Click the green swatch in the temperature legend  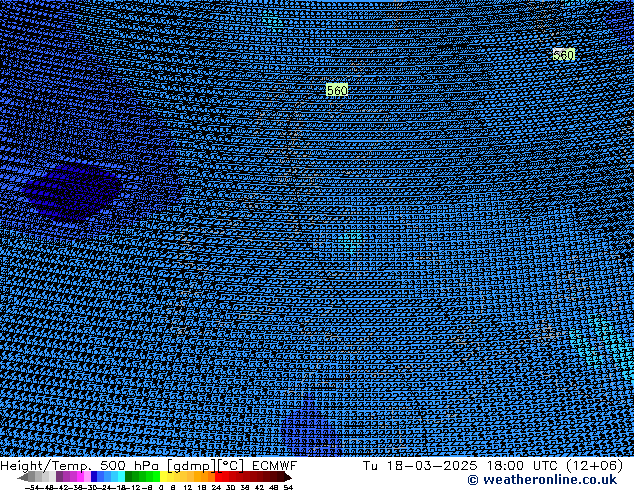click(x=143, y=476)
